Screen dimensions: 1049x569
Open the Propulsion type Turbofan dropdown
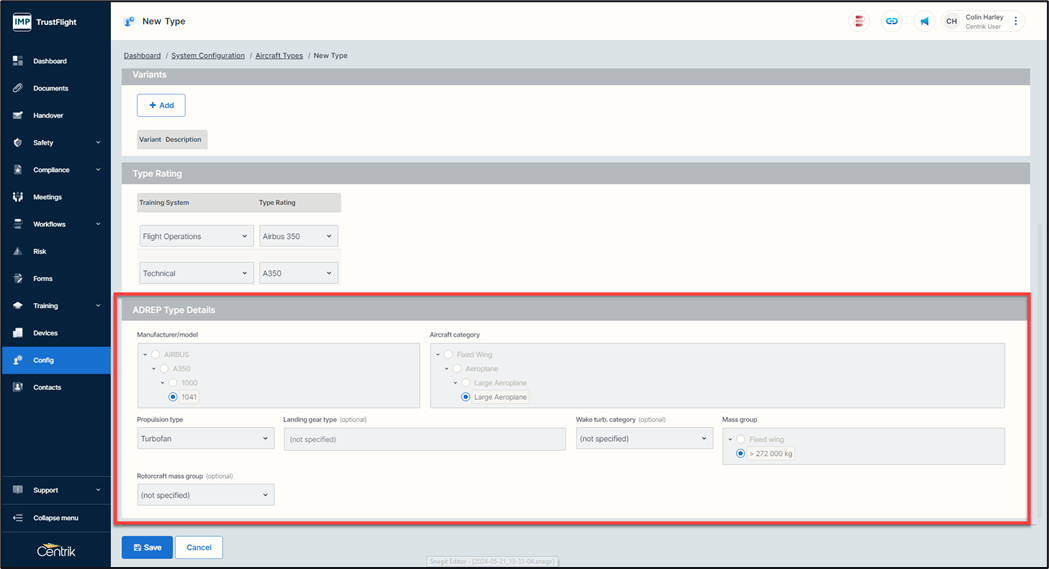205,438
